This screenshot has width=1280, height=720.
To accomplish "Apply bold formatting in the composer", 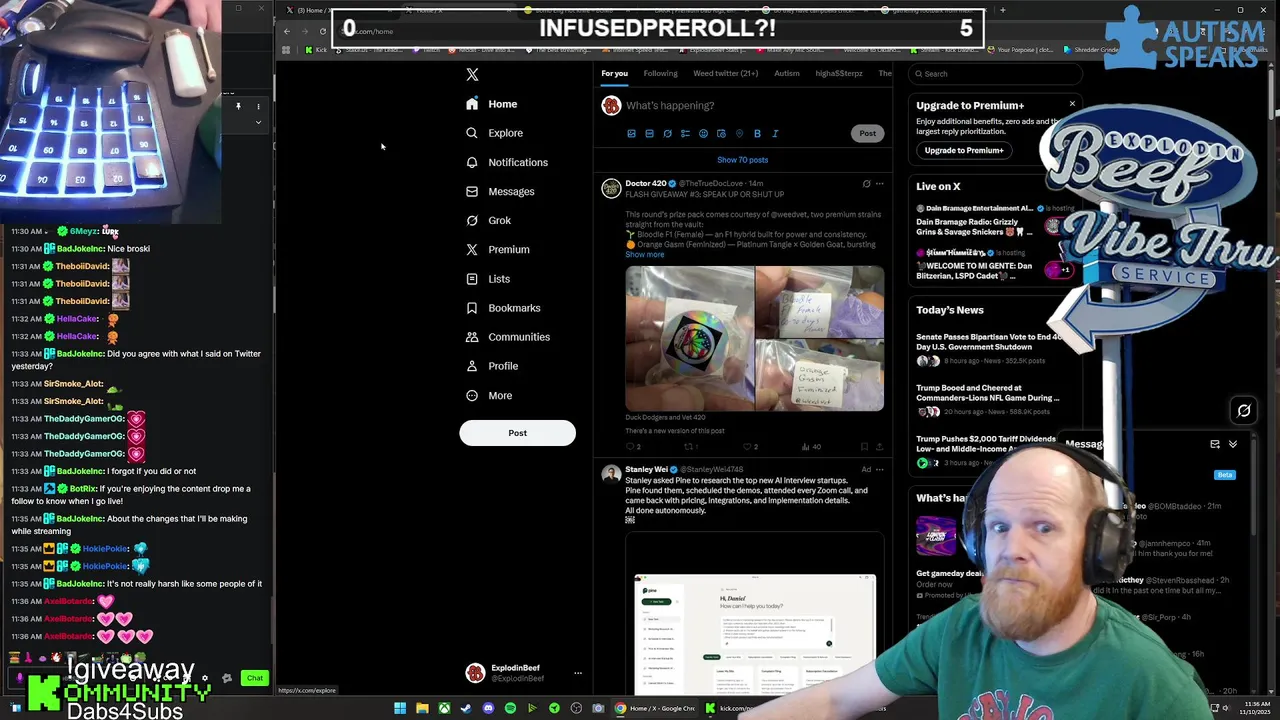I will click(x=757, y=133).
